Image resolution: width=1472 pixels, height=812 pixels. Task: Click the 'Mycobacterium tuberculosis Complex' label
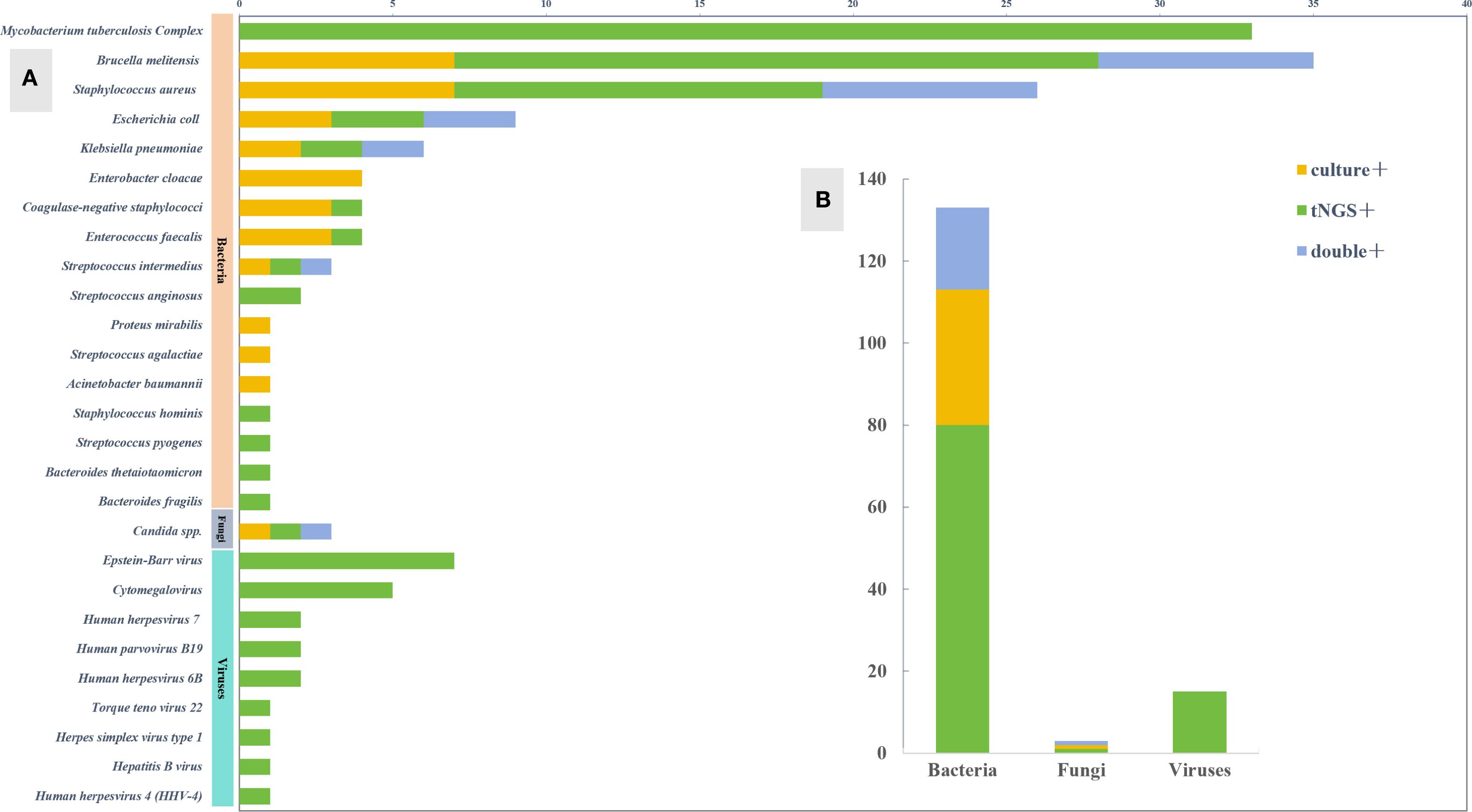tap(102, 31)
